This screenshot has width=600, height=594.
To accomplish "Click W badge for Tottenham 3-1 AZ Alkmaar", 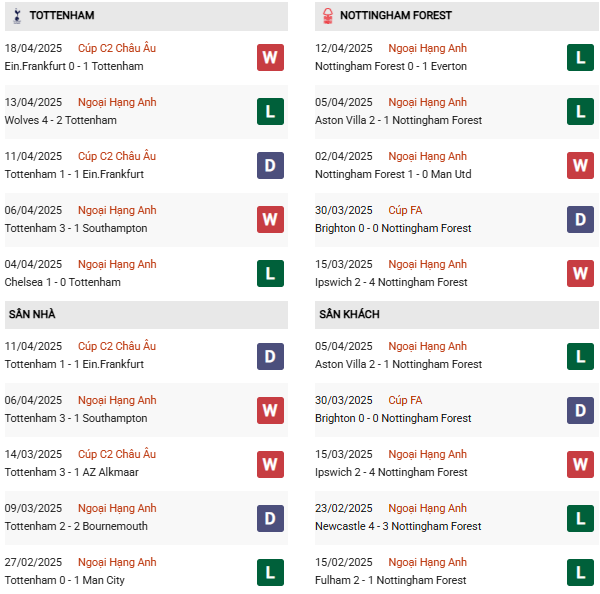I will tap(270, 463).
